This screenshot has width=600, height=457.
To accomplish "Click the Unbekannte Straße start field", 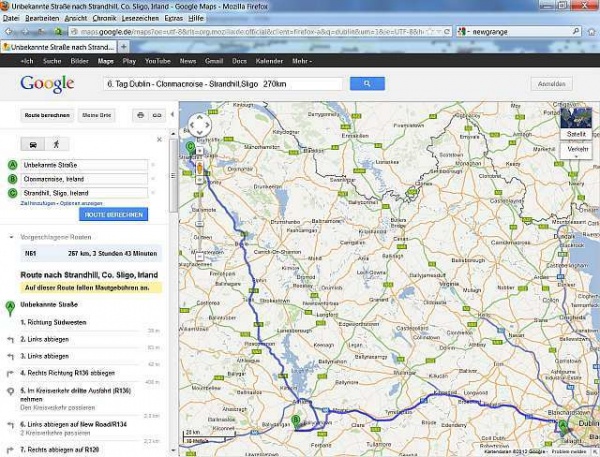I will 84,165.
